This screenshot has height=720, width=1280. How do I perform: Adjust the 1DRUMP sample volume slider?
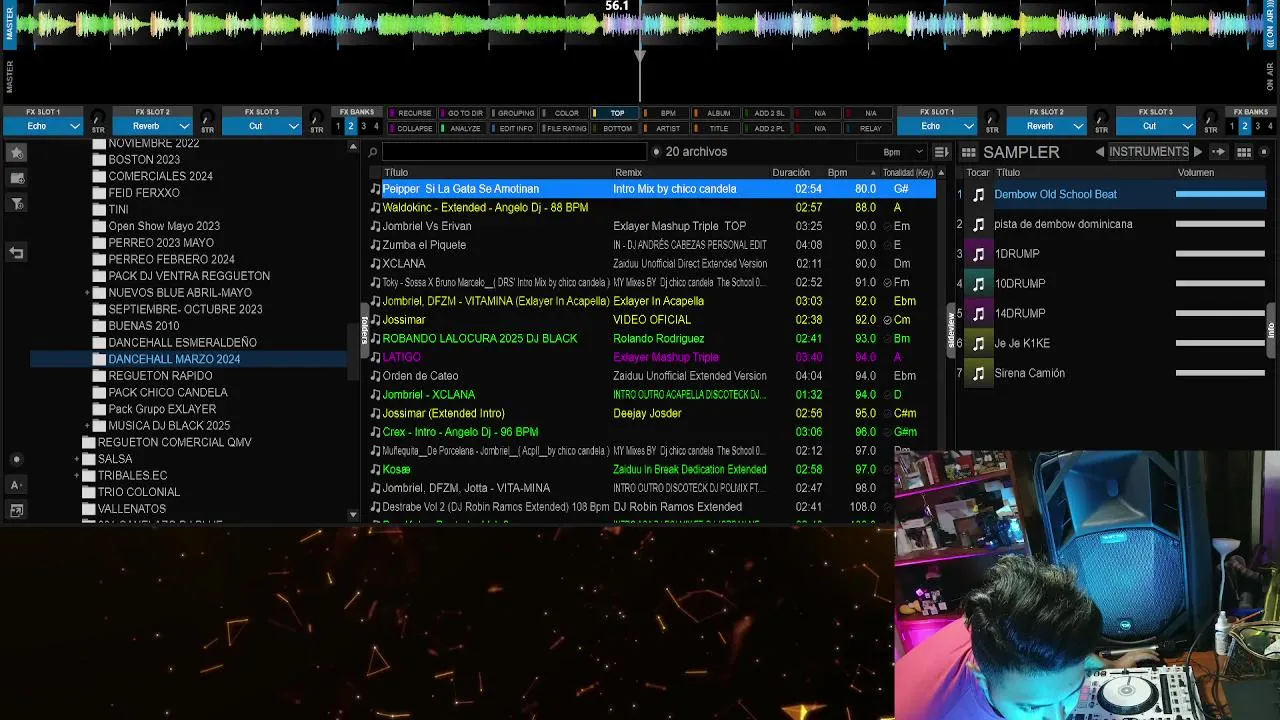(x=1220, y=254)
